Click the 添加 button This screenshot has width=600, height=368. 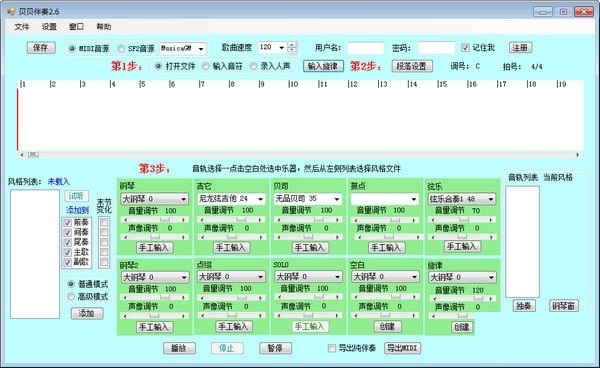87,314
